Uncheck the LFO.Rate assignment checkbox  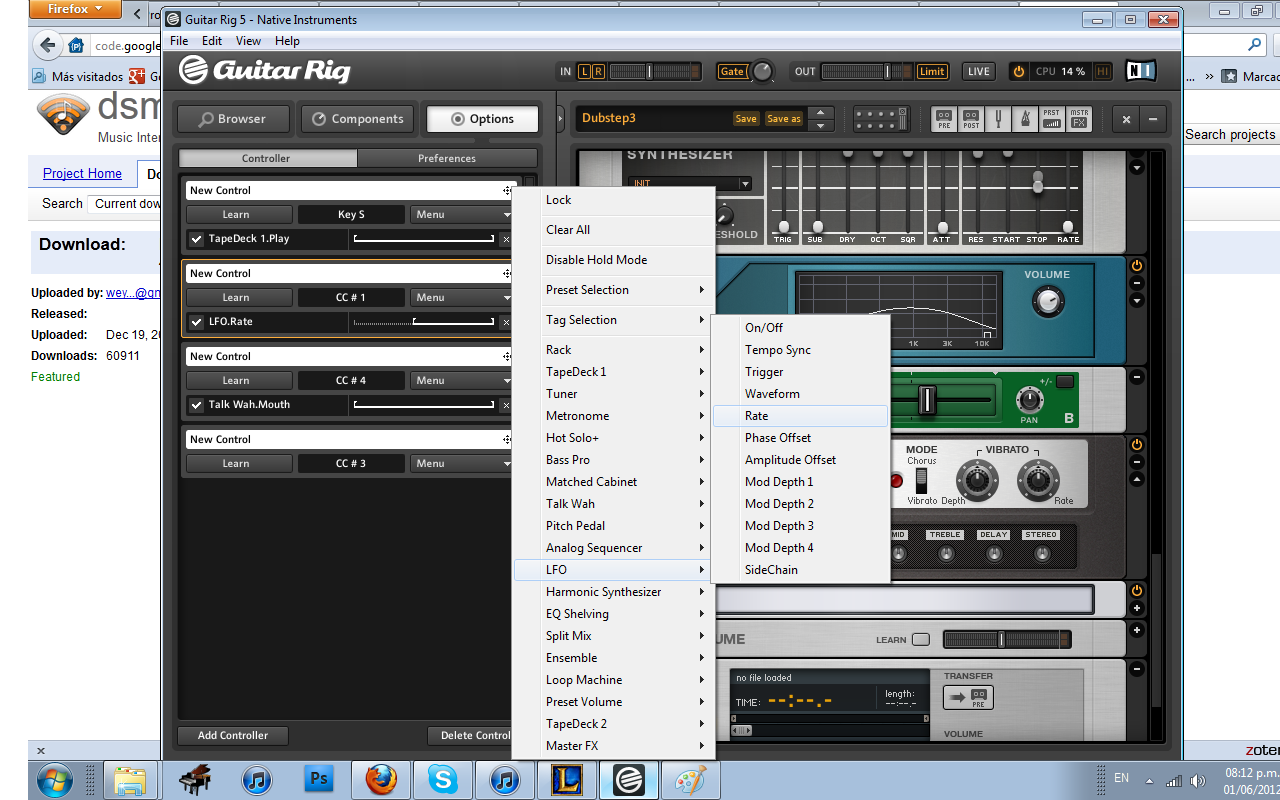(x=197, y=322)
